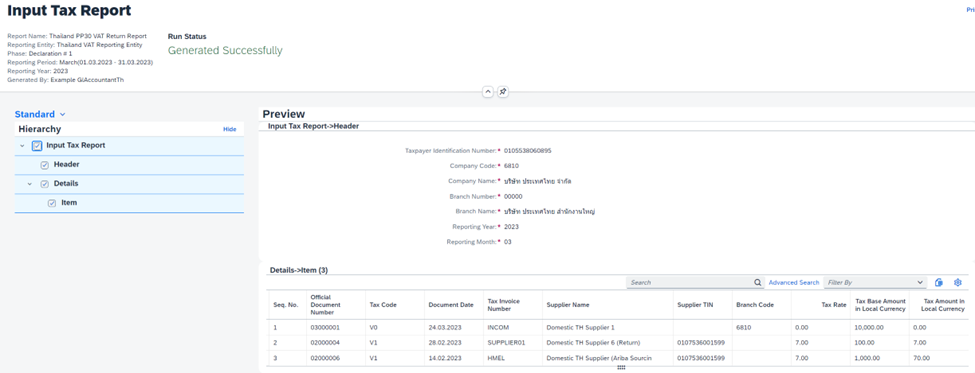This screenshot has width=975, height=373.
Task: Open Advanced Search link
Action: pos(793,282)
